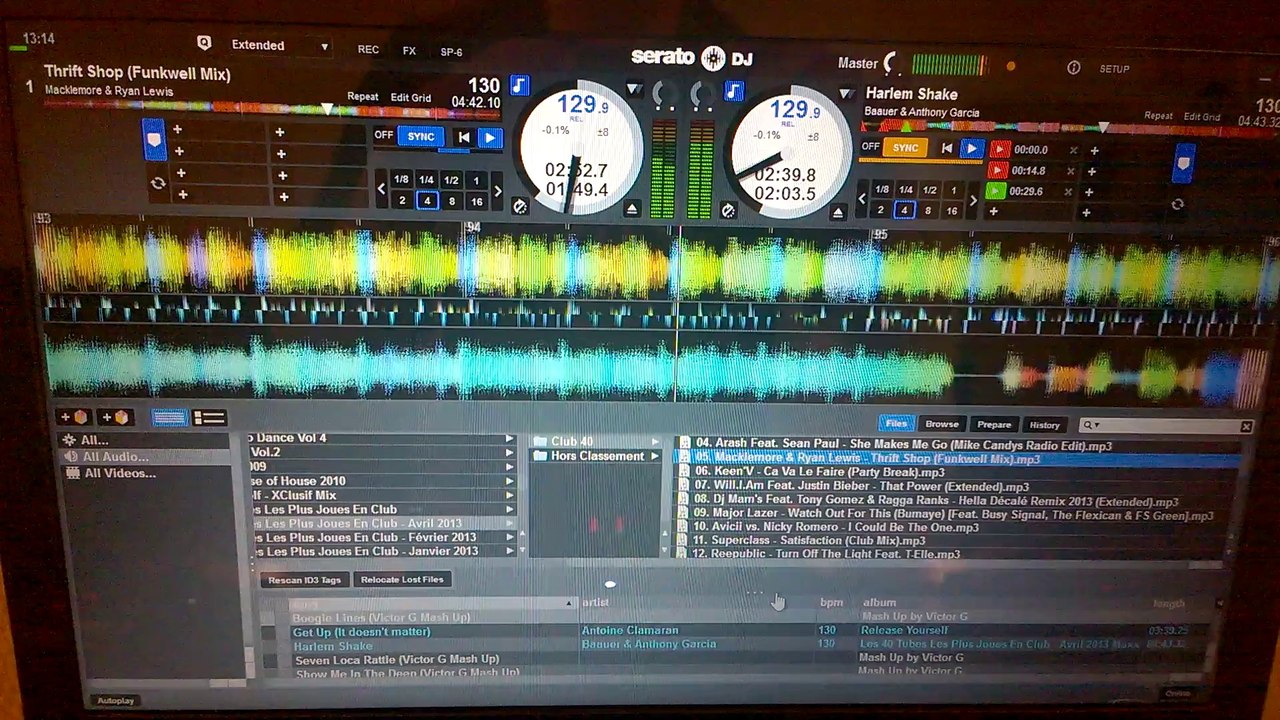Jump to start on left deck
Screen dimensions: 1280x720
tap(464, 138)
